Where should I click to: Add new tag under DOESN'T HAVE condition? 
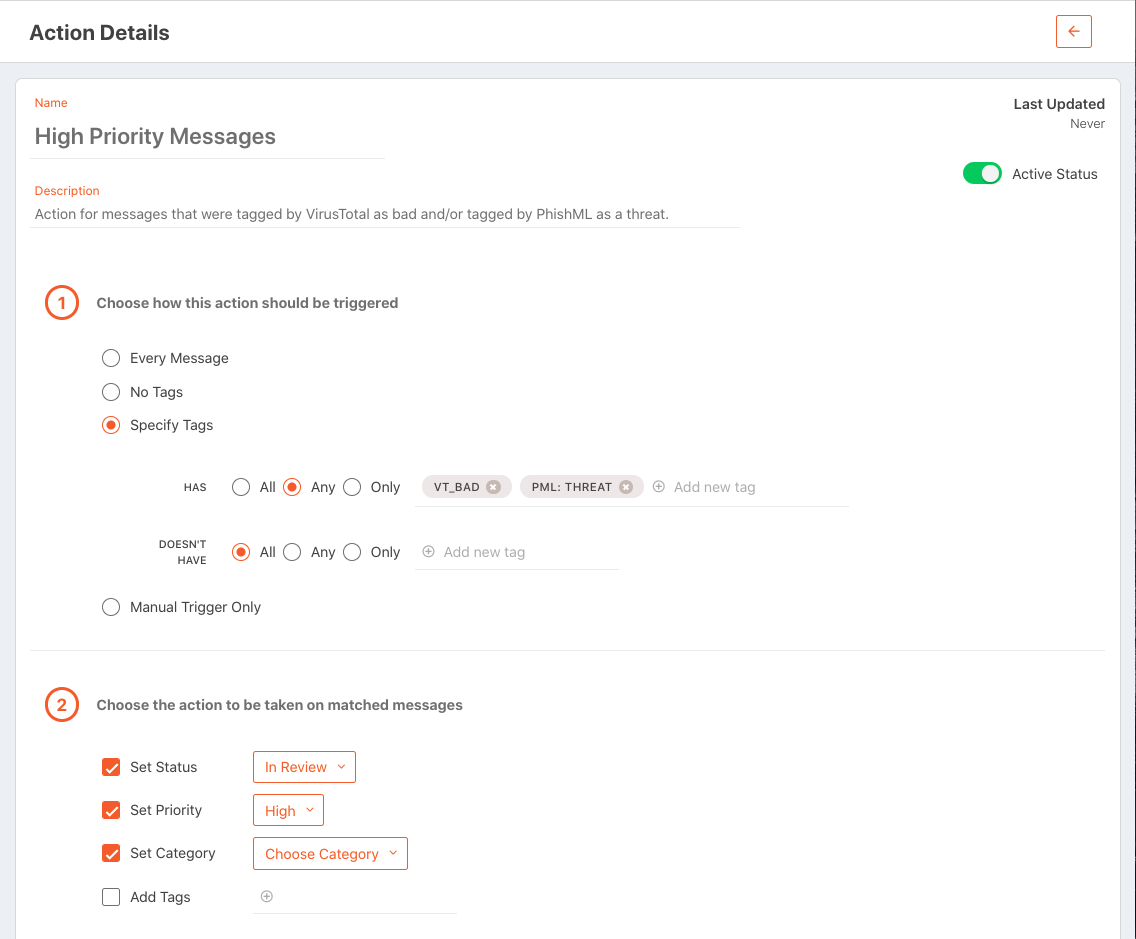pyautogui.click(x=428, y=551)
